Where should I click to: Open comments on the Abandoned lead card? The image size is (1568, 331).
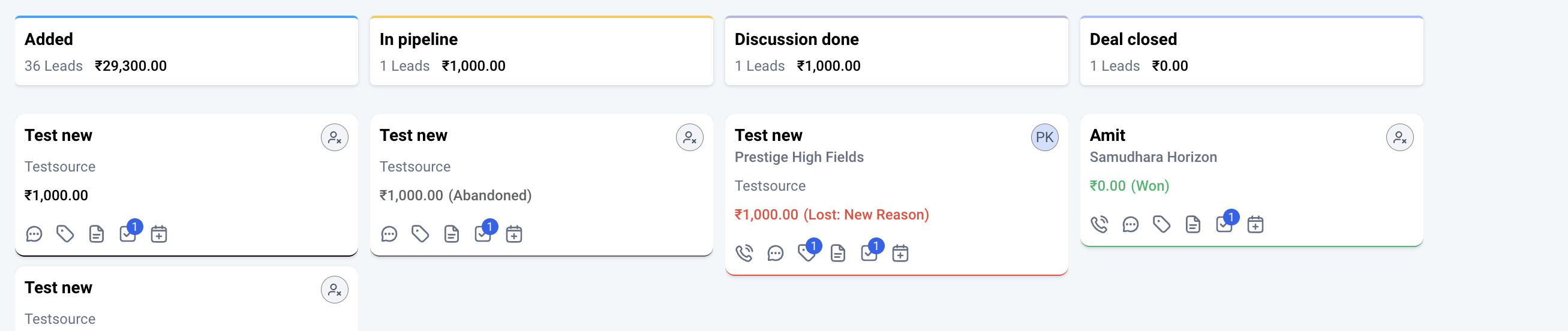point(389,234)
